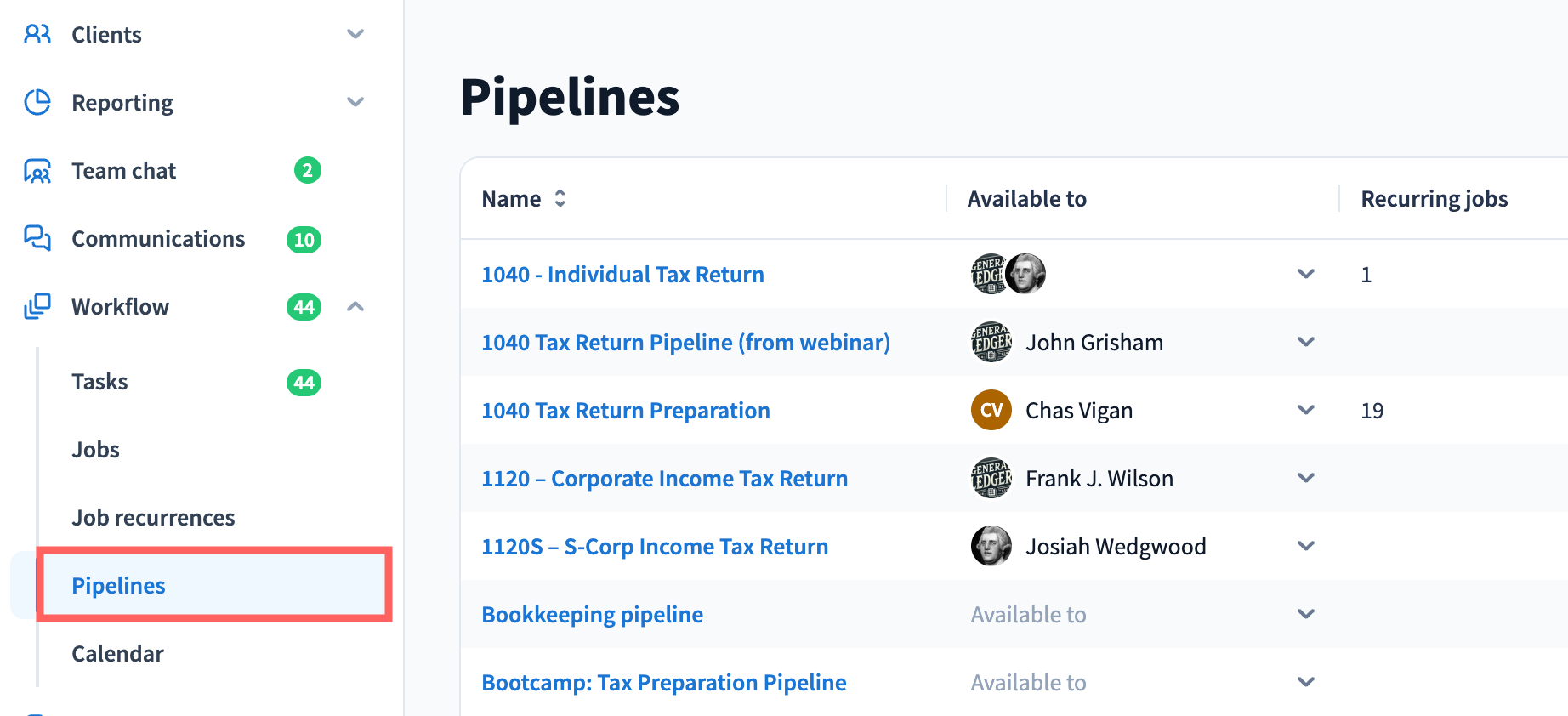Open Available to dropdown for Bootcamp pipeline
Viewport: 1568px width, 716px height.
[x=1306, y=682]
